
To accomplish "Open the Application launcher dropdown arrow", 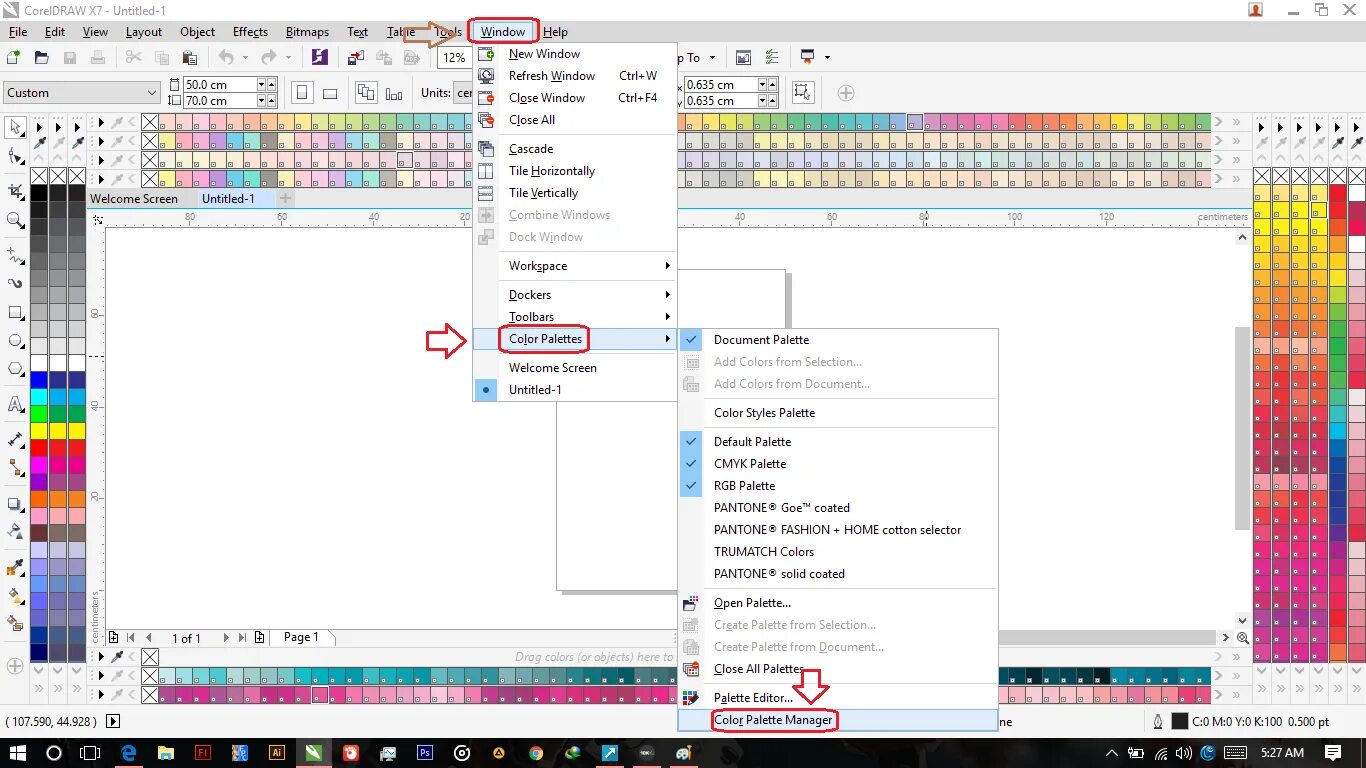I will coord(827,58).
